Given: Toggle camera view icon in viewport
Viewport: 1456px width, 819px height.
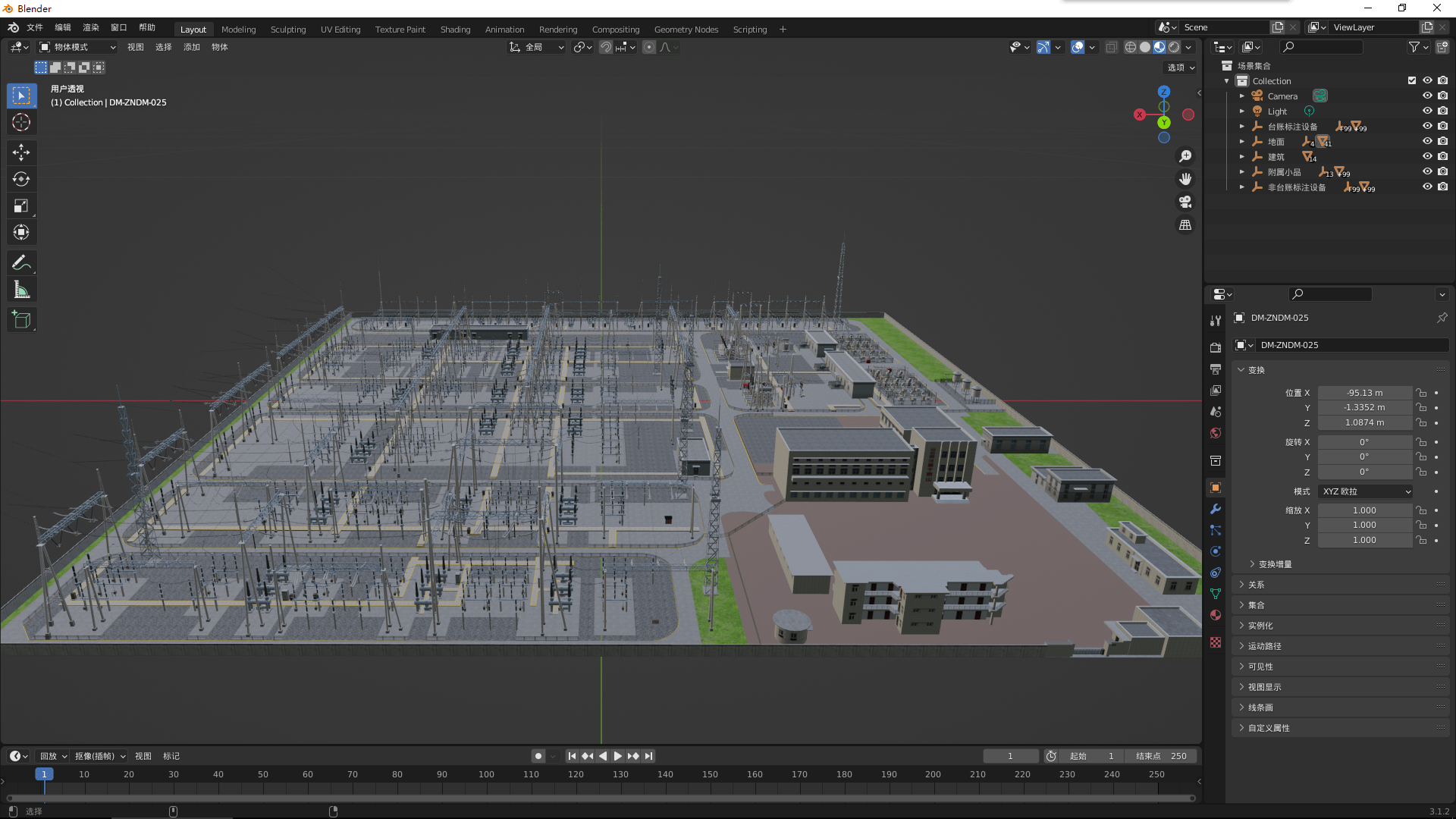Looking at the screenshot, I should (x=1185, y=202).
